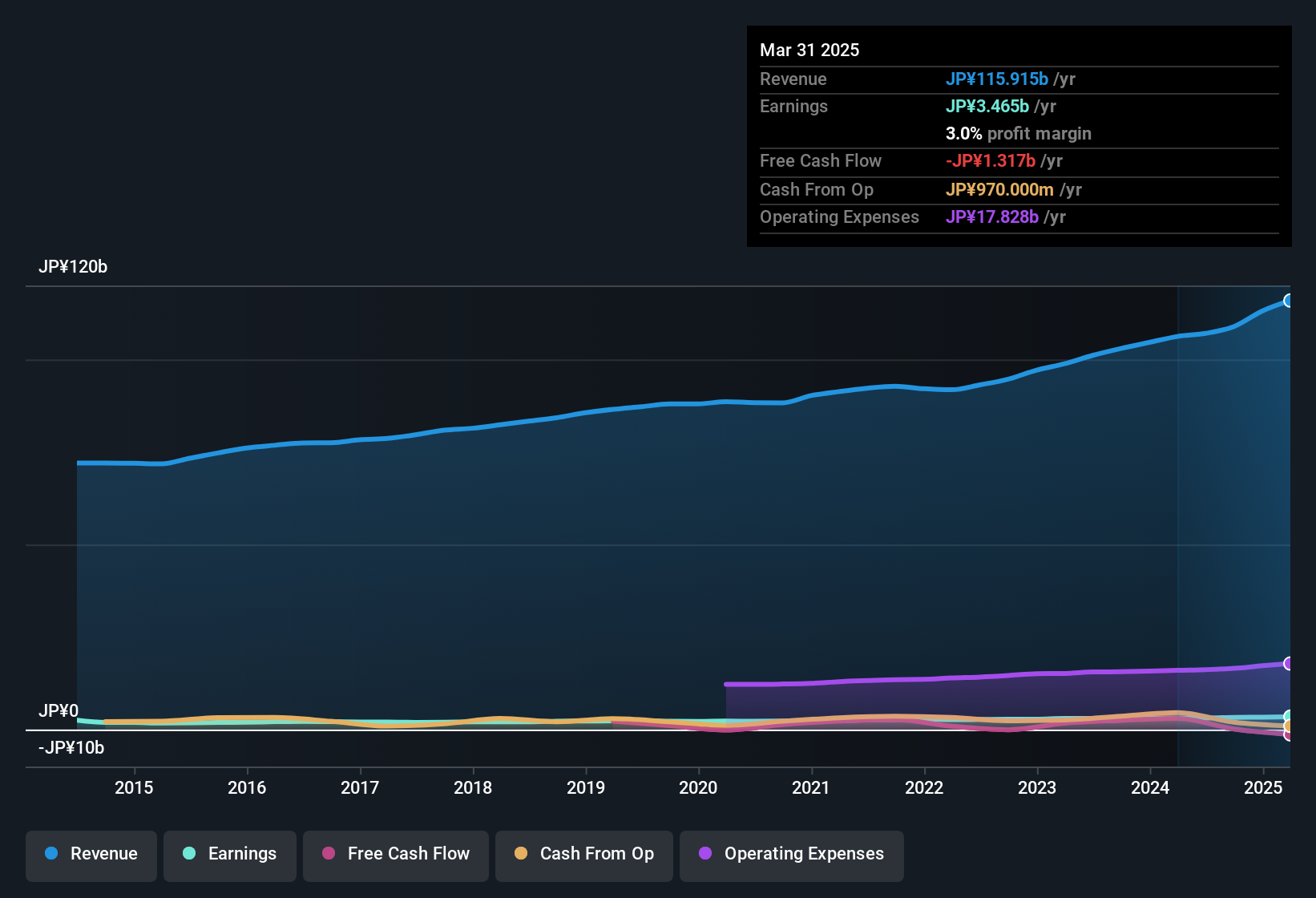Viewport: 1316px width, 898px height.
Task: Toggle the Operating Expenses legend button
Action: click(x=792, y=855)
